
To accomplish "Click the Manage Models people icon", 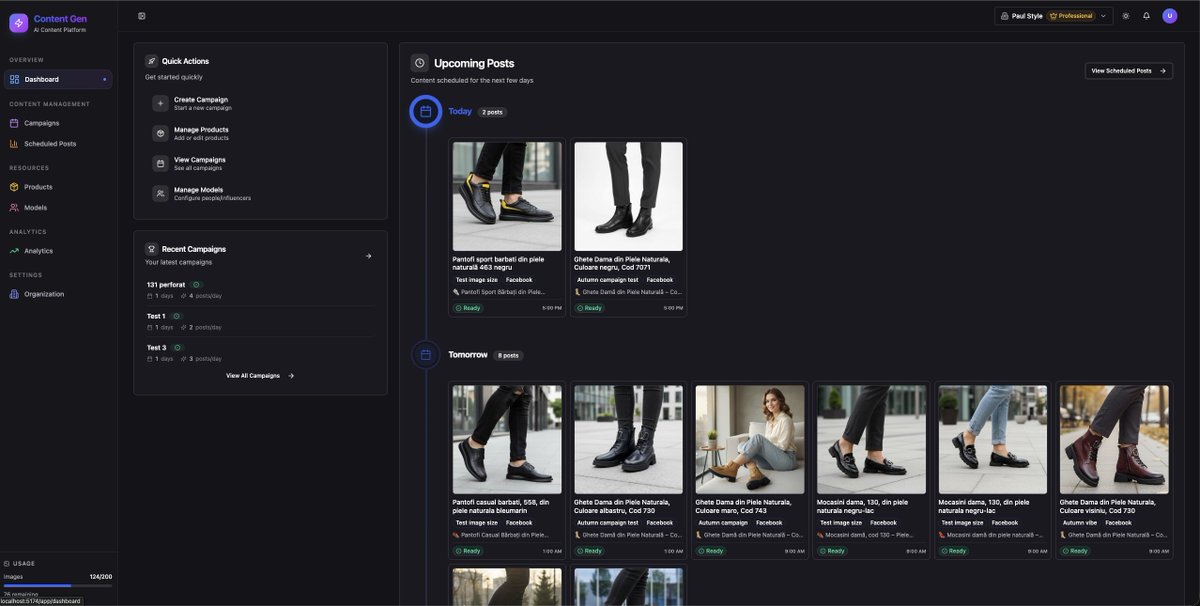I will (160, 193).
